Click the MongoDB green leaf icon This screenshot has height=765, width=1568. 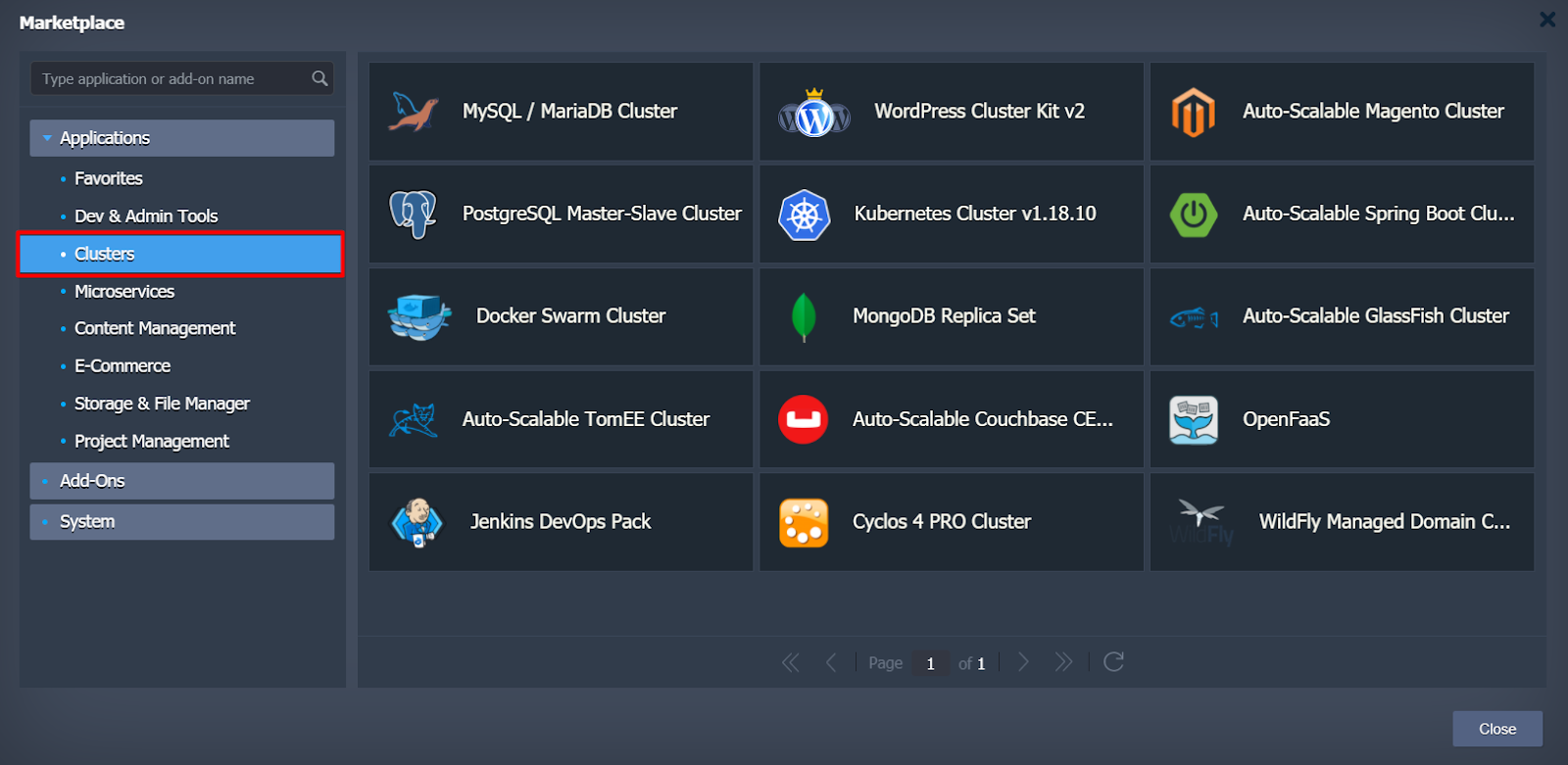804,317
